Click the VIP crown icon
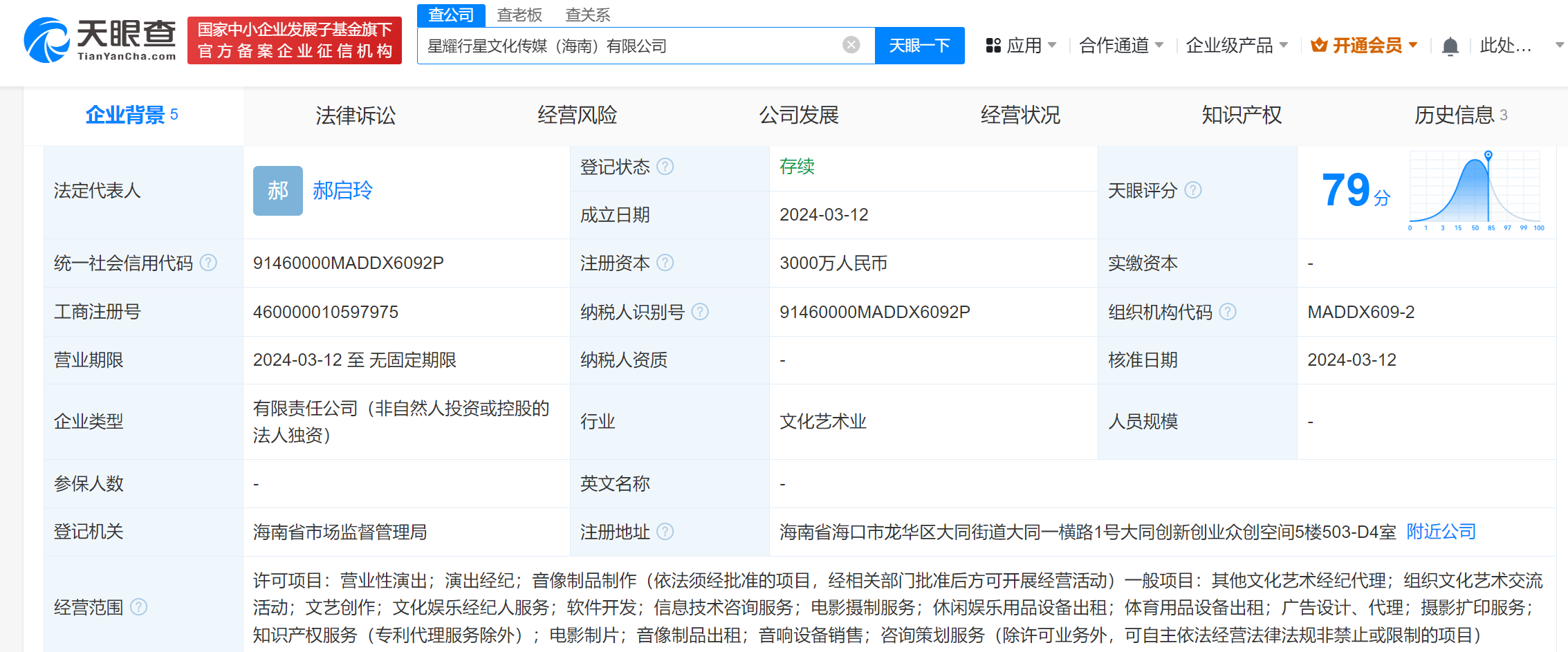 pos(1319,46)
